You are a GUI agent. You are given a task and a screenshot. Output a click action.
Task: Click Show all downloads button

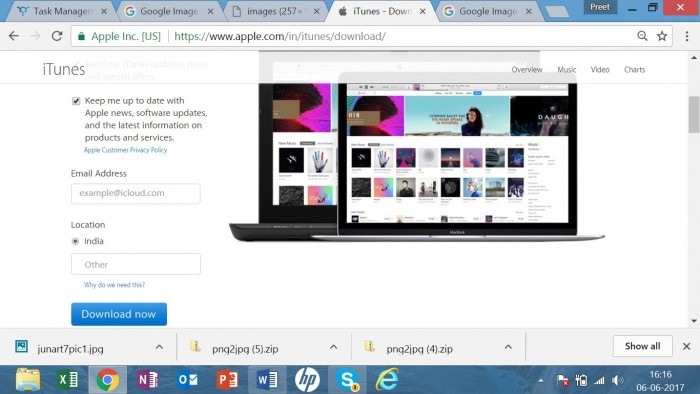tap(642, 346)
